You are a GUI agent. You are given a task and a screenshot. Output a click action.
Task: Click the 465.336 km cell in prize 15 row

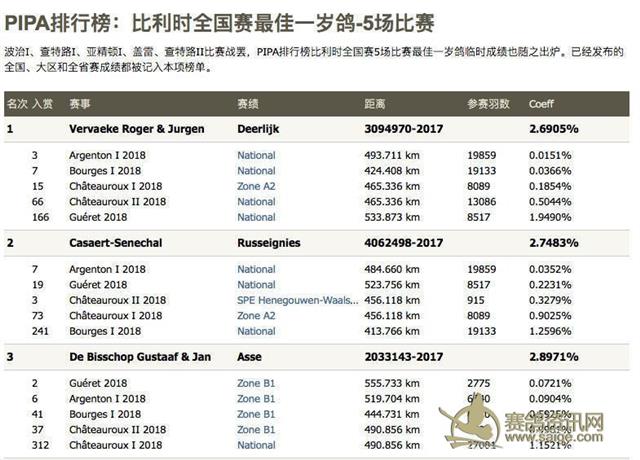(392, 187)
